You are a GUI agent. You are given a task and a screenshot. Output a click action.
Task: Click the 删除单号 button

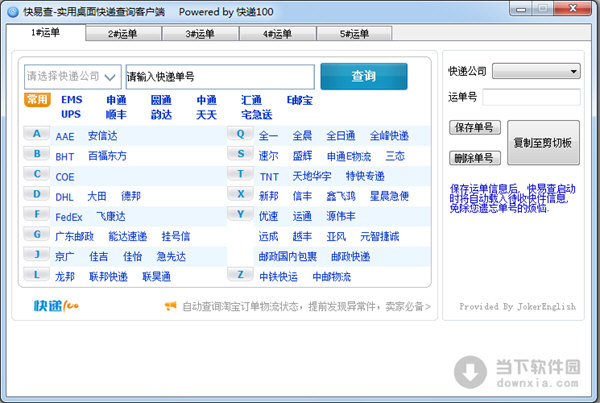coord(475,158)
